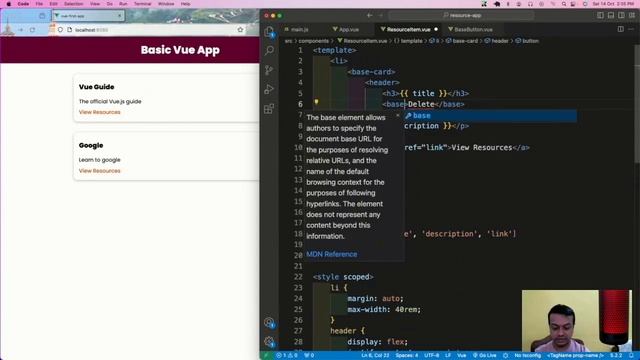640x360 pixels.
Task: Bookmark the page with the browser star icon
Action: coord(240,30)
